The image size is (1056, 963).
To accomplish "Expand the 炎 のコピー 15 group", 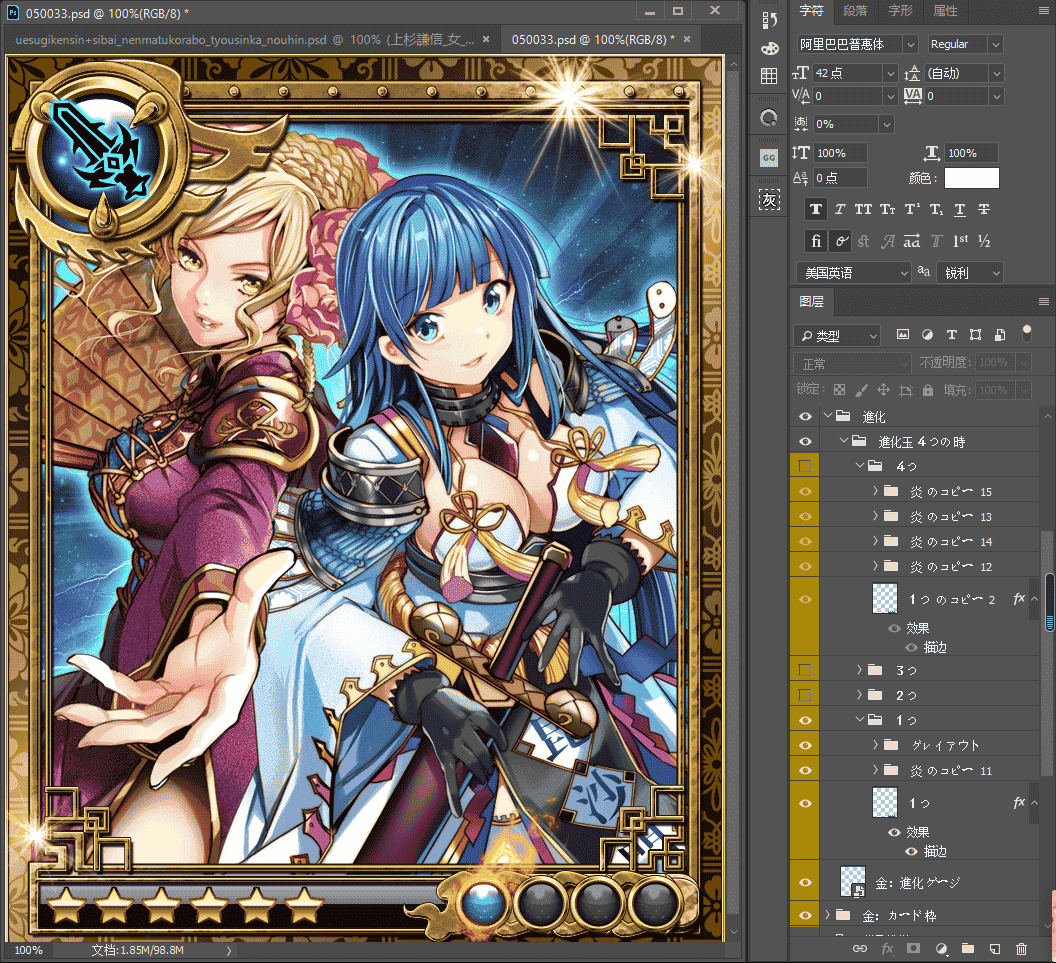I will [x=876, y=491].
